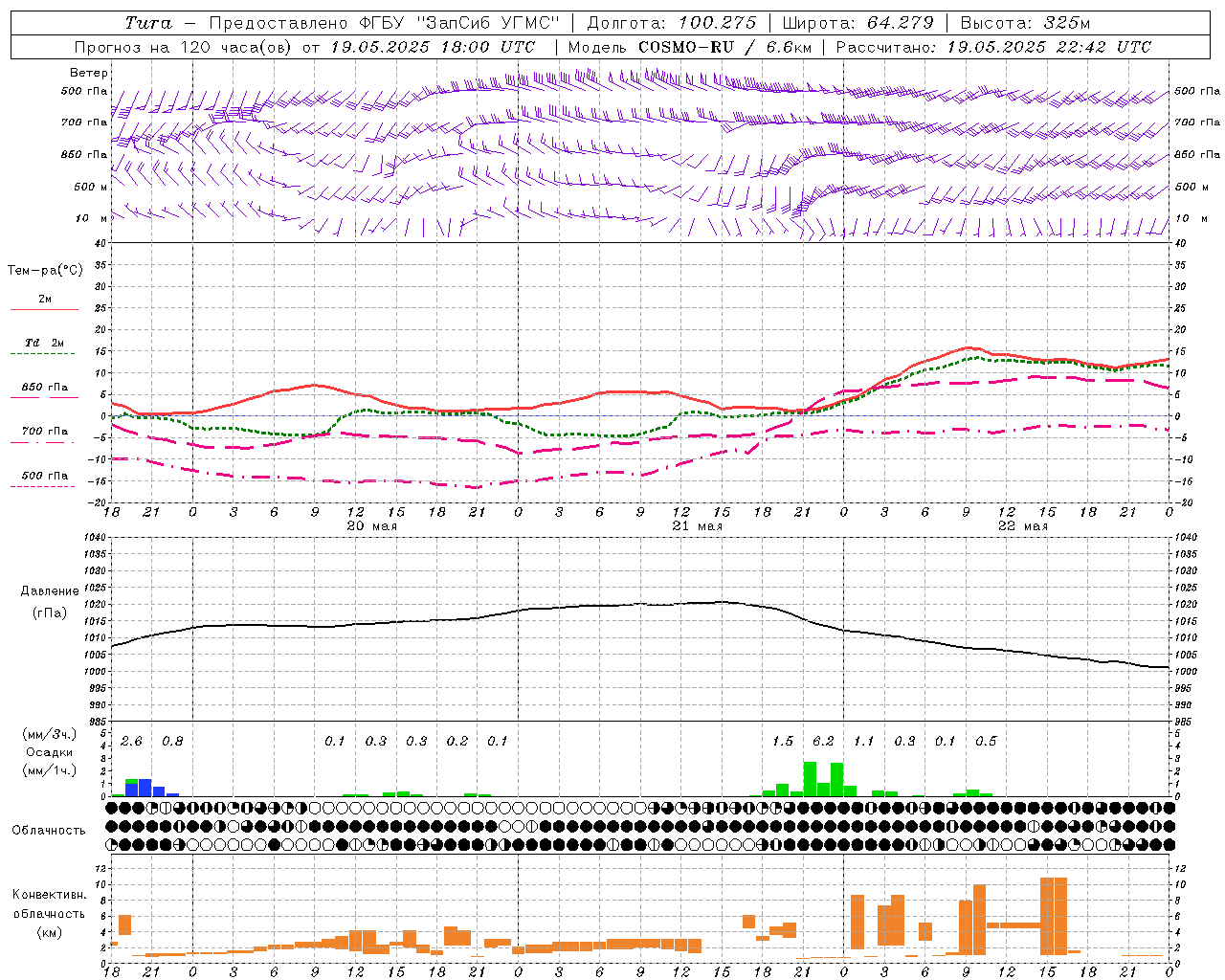Click the 6.2 precipitation total value
Image resolution: width=1225 pixels, height=980 pixels.
point(823,742)
